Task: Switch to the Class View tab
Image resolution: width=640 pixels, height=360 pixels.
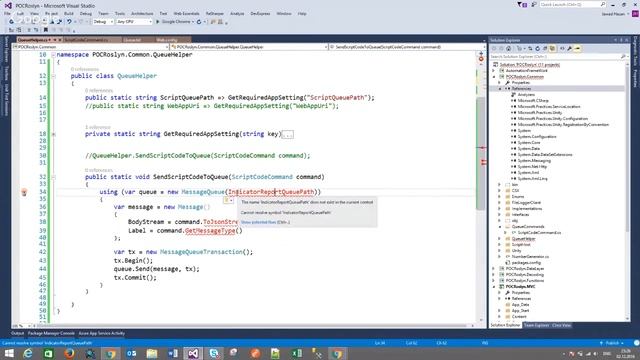Action: [561, 325]
